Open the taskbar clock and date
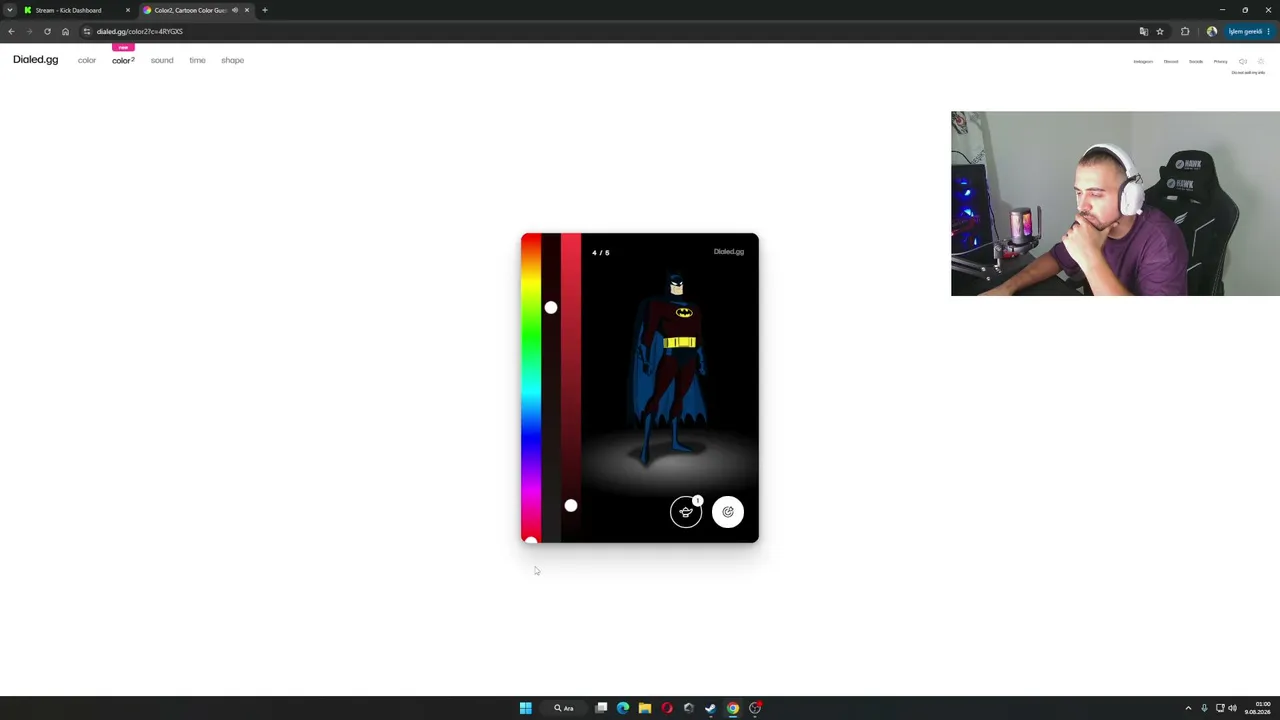The image size is (1280, 720). (x=1257, y=708)
